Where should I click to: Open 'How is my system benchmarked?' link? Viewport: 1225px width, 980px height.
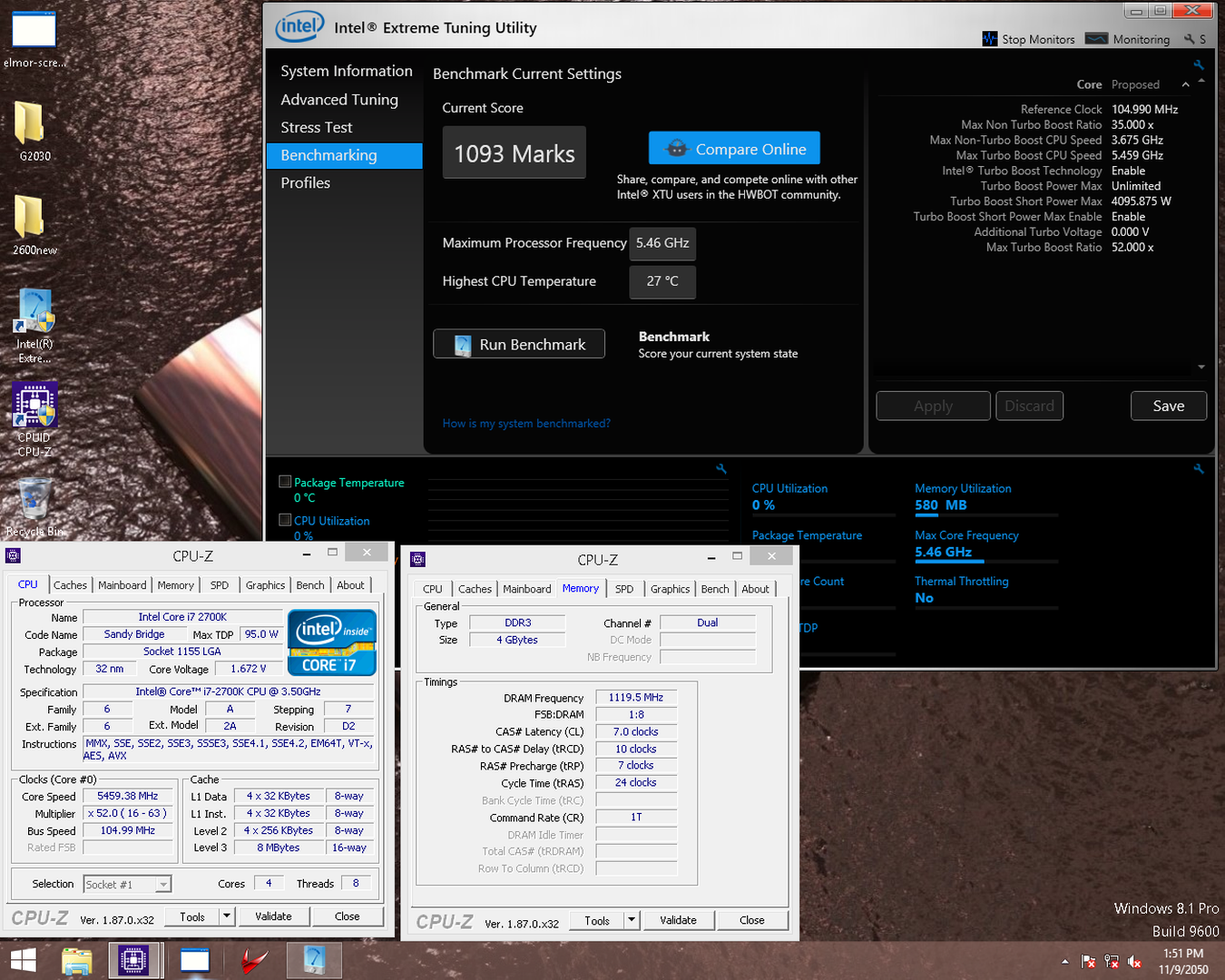click(526, 423)
